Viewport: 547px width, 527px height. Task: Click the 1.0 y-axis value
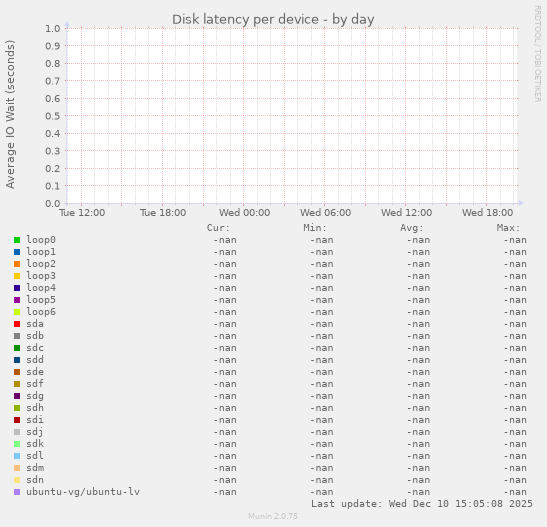click(53, 28)
